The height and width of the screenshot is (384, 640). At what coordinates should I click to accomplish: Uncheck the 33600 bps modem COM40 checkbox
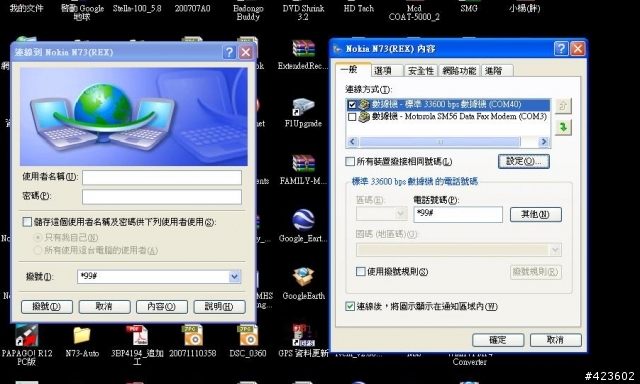pyautogui.click(x=352, y=105)
